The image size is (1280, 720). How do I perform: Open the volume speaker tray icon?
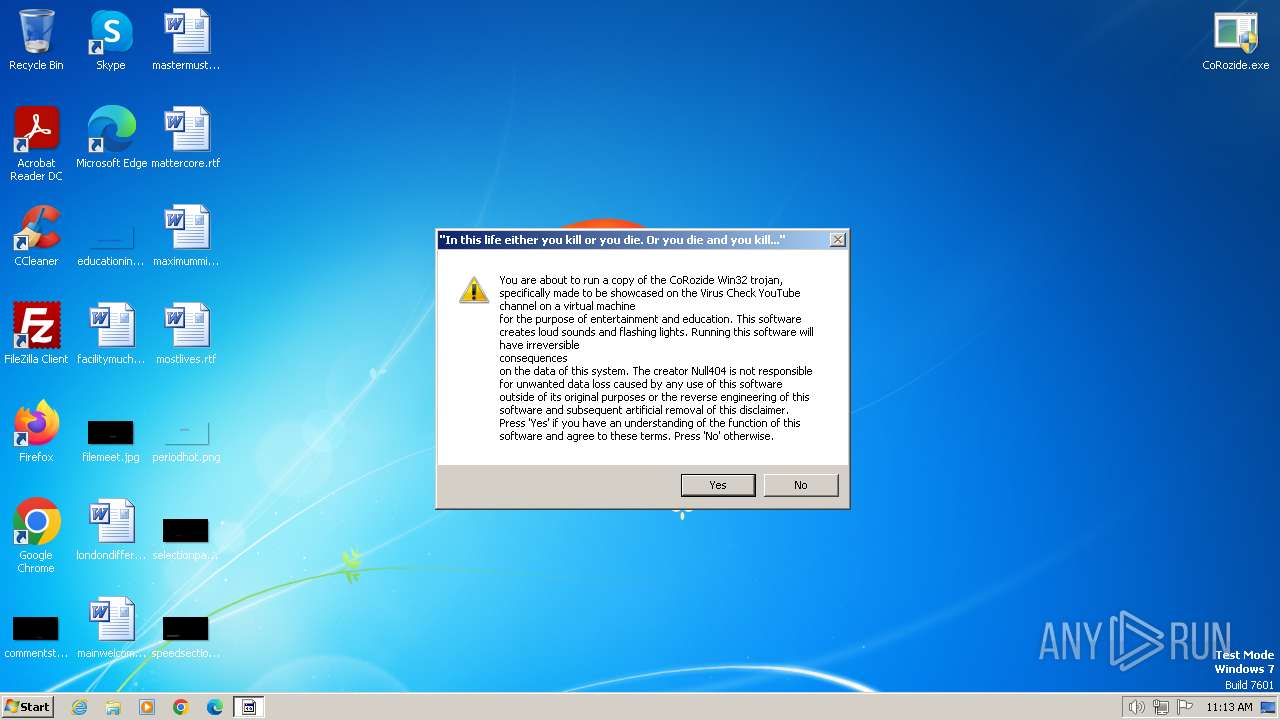pyautogui.click(x=1136, y=707)
